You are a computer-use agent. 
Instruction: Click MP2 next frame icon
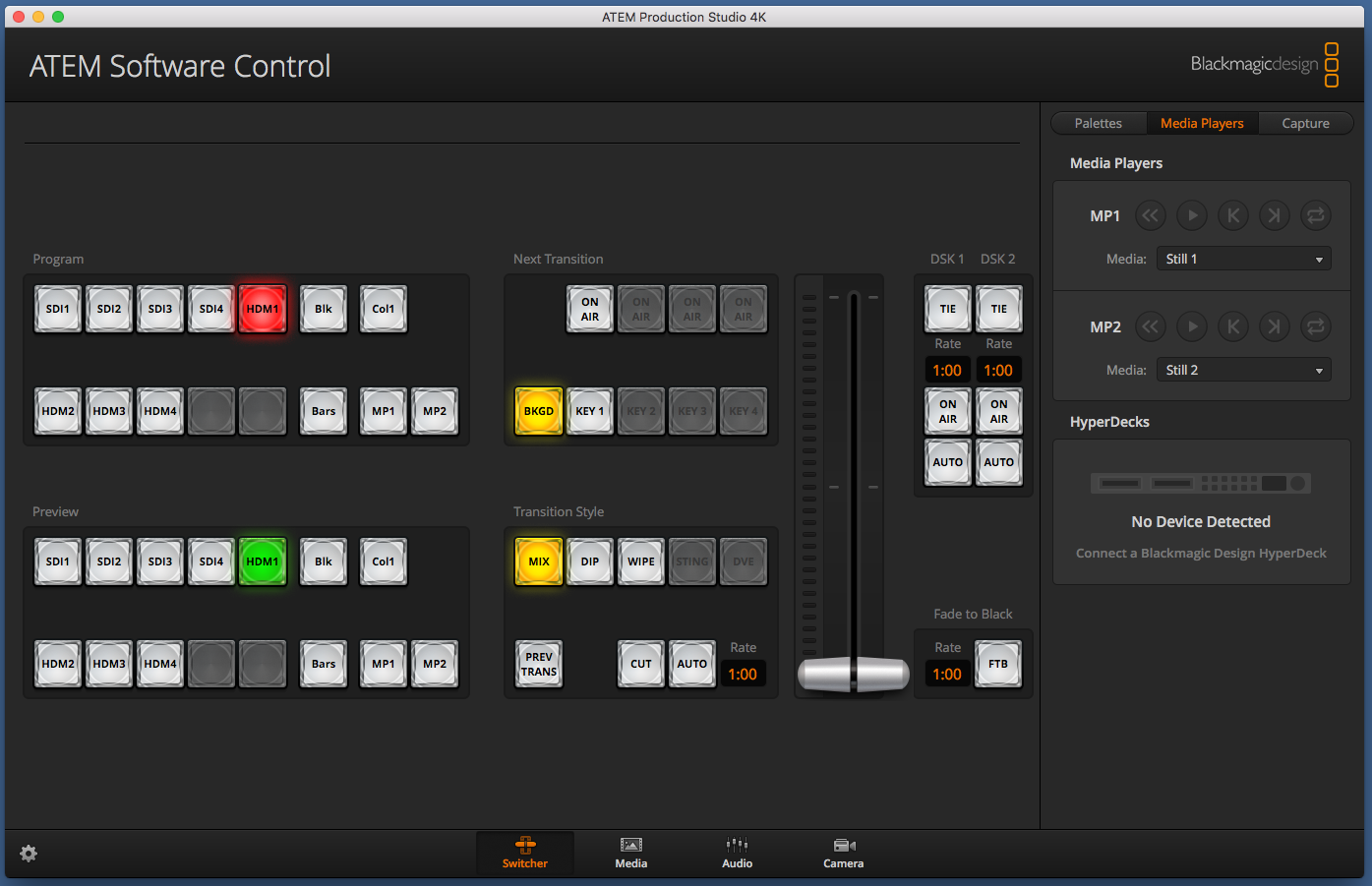coord(1275,326)
